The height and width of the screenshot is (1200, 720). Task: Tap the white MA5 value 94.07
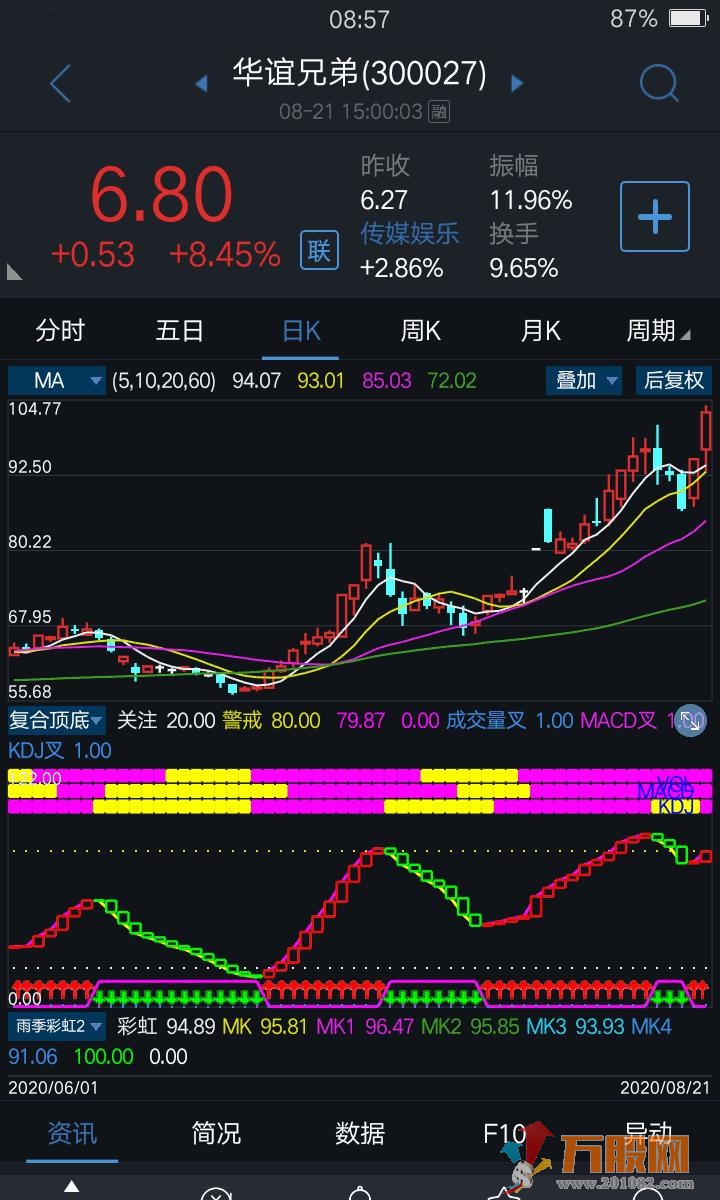click(257, 381)
